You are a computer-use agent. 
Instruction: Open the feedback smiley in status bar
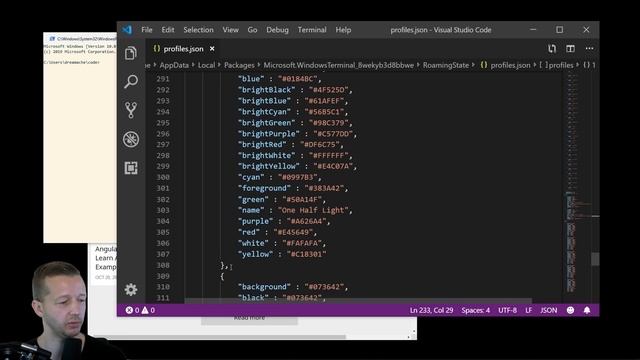(x=570, y=310)
